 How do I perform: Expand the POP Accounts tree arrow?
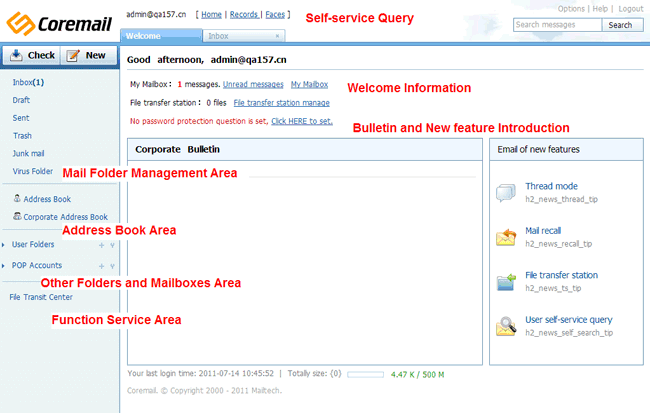pos(5,266)
